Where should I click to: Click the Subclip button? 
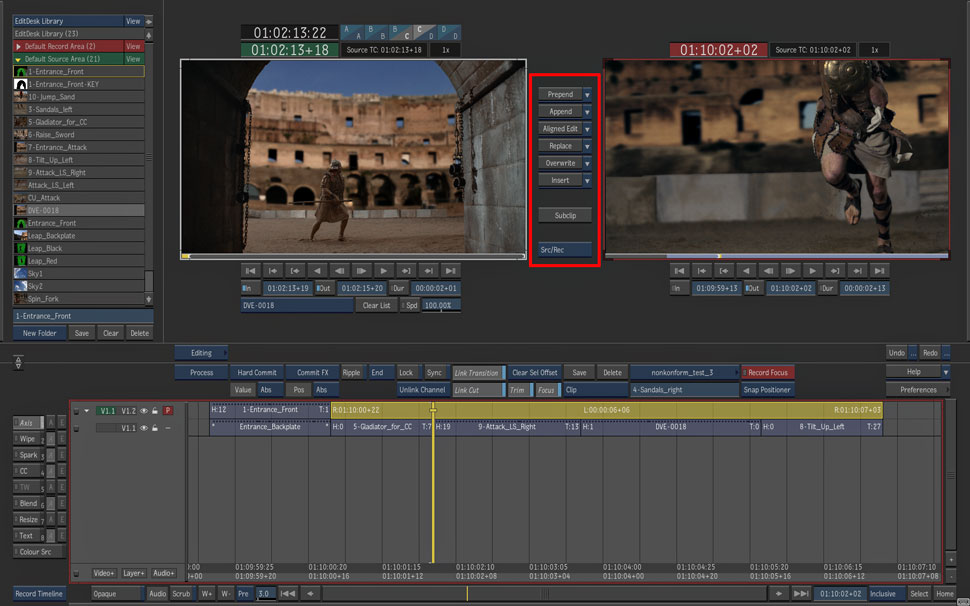(x=565, y=215)
